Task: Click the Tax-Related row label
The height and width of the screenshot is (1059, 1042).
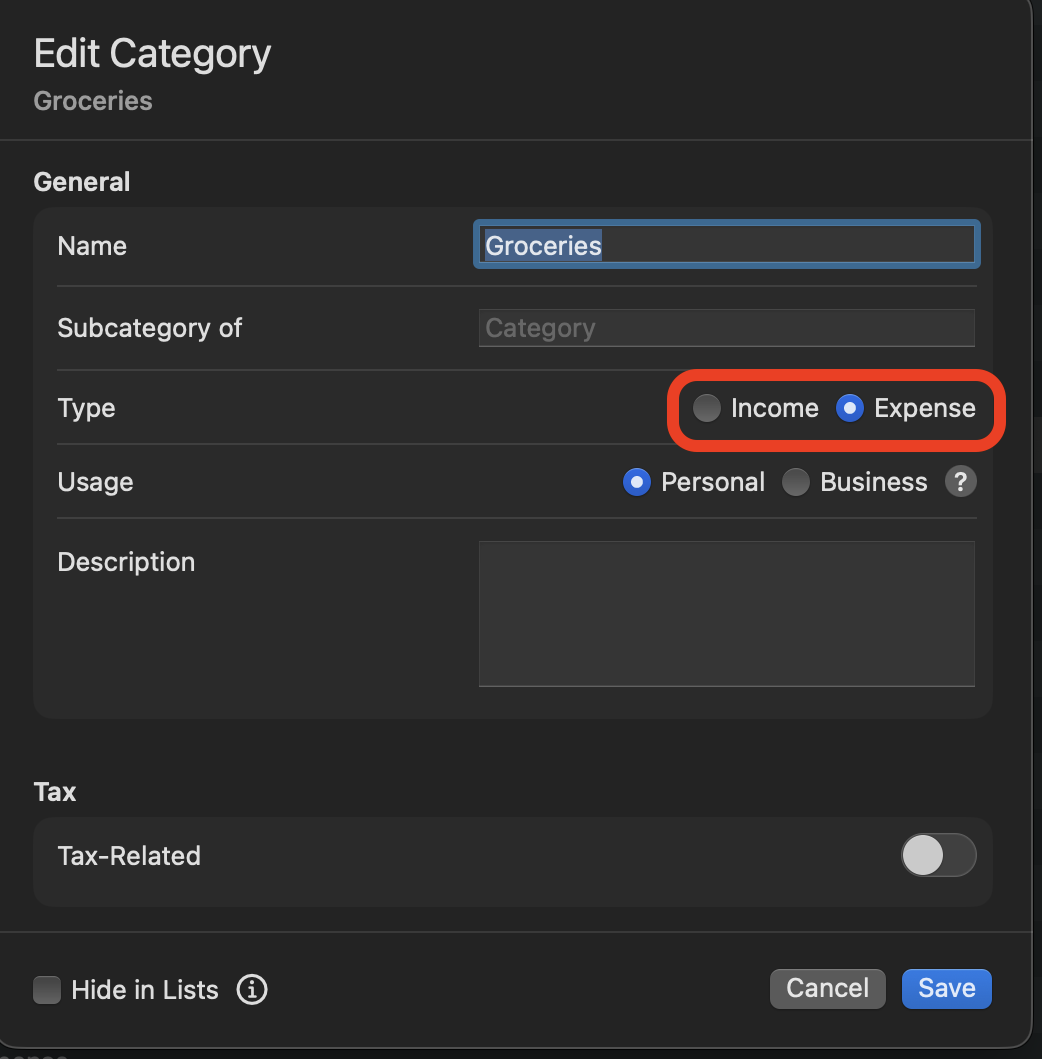Action: 129,856
